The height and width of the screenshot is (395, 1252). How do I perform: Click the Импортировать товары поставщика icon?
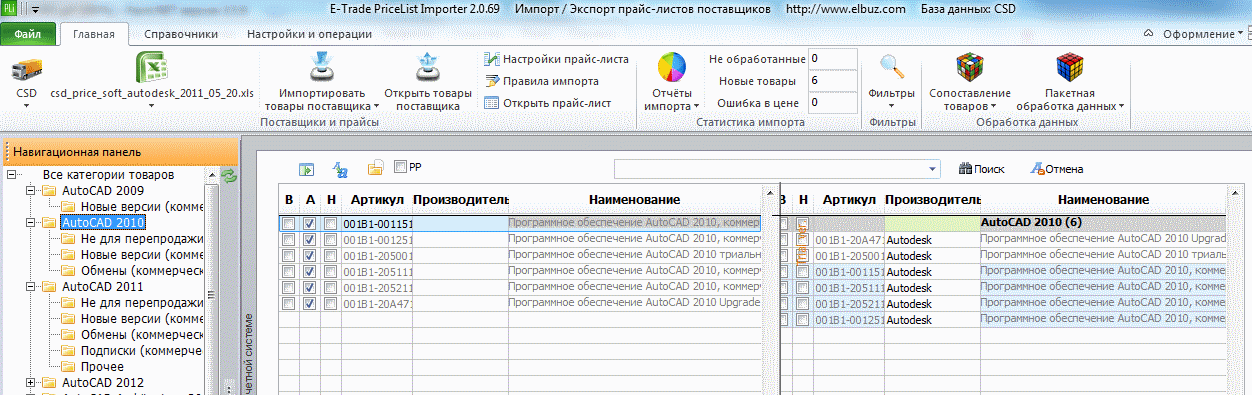point(321,68)
